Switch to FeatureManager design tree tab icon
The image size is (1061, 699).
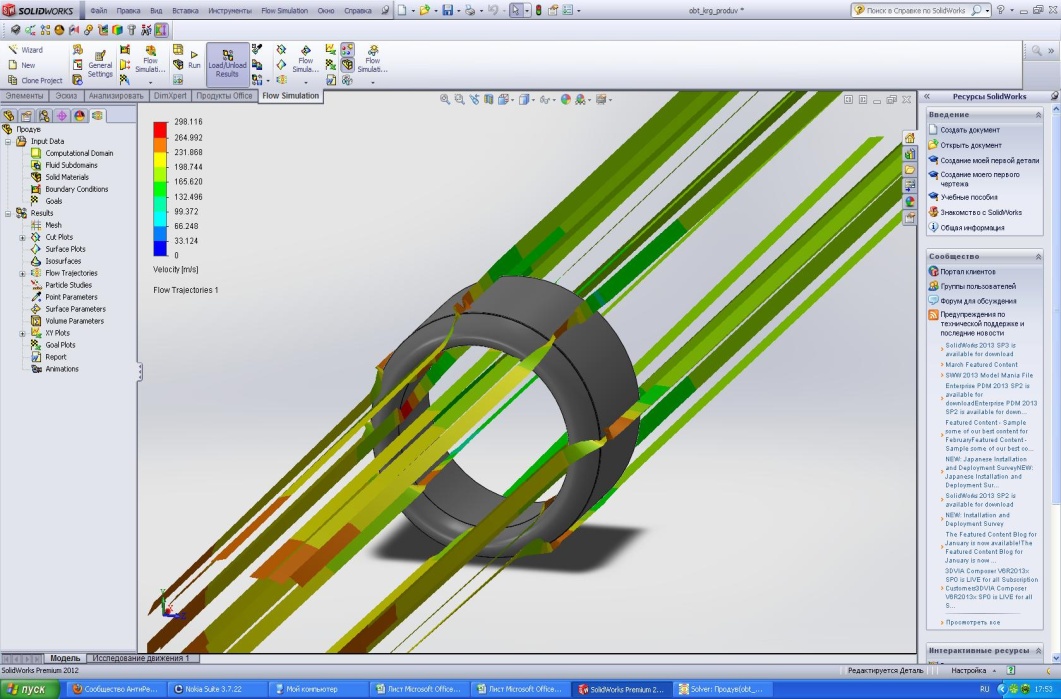pos(9,116)
